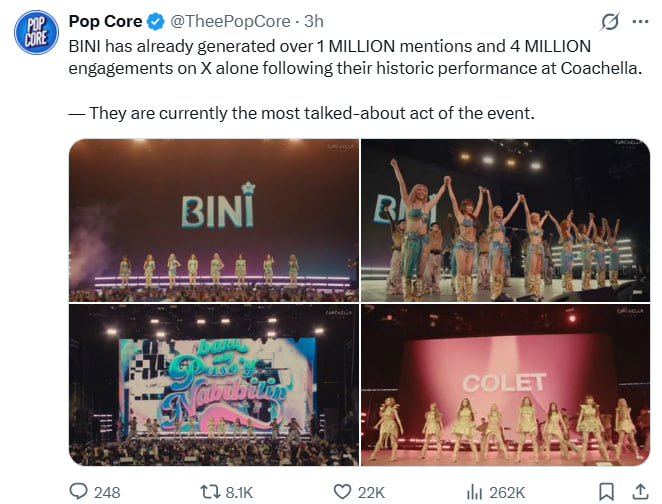
Task: Click the 3h timestamp link
Action: point(313,21)
